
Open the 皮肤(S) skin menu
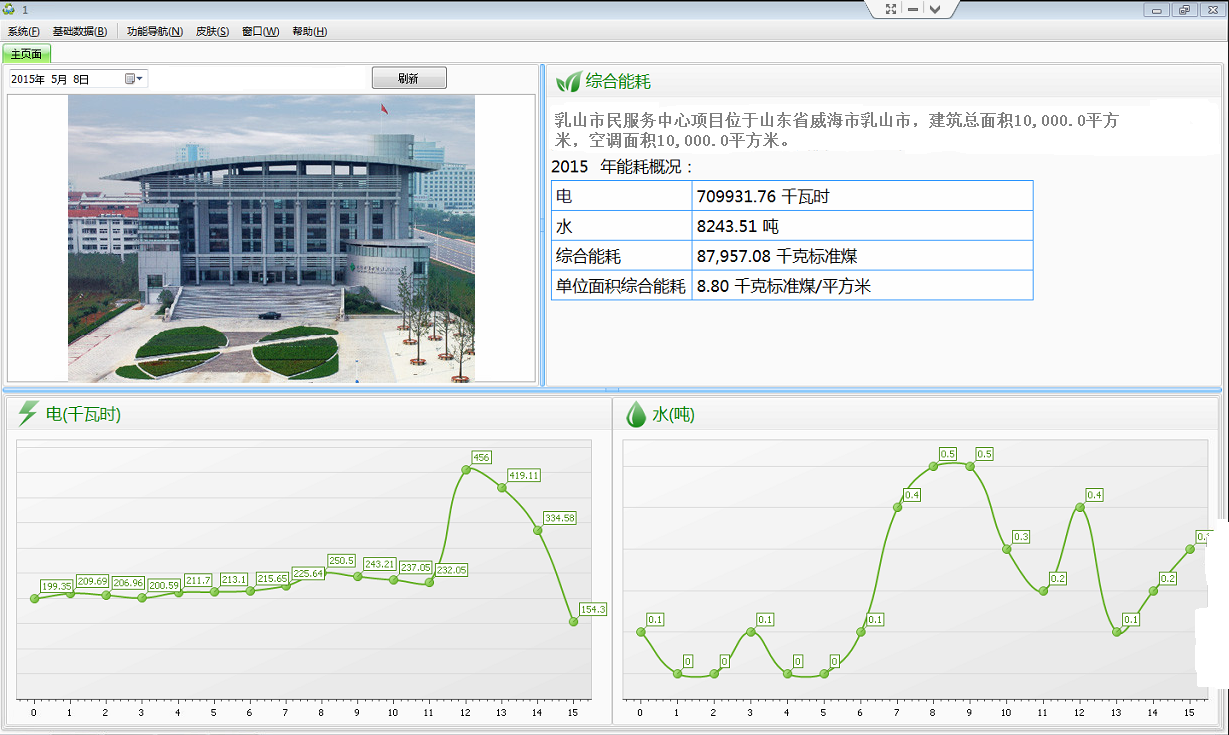(212, 31)
